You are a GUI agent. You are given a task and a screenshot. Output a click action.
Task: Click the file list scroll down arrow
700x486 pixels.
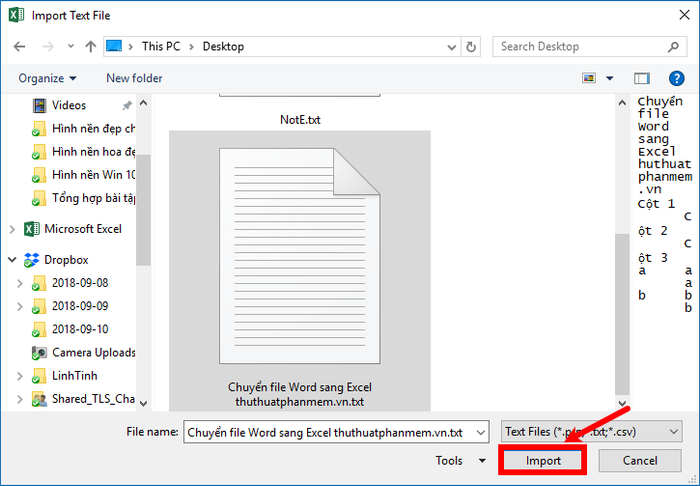tap(622, 403)
